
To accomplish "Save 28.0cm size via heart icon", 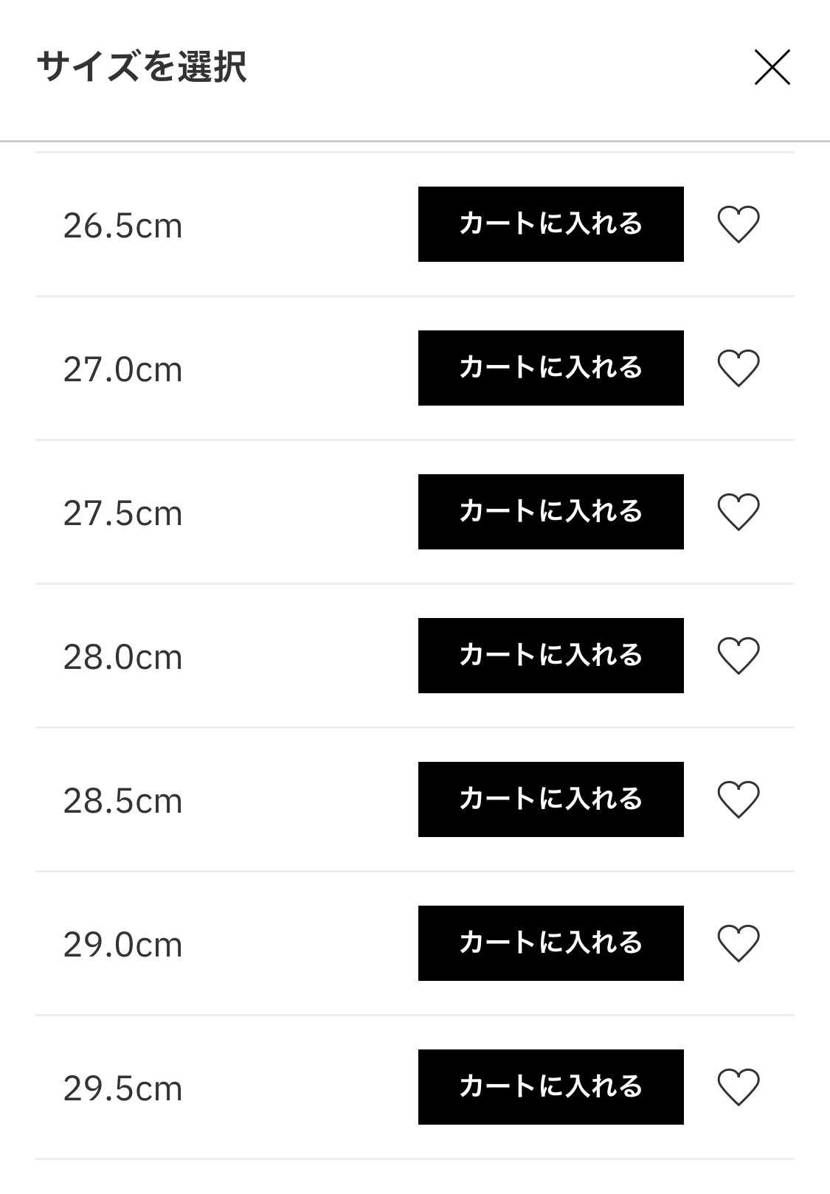I will coord(739,656).
